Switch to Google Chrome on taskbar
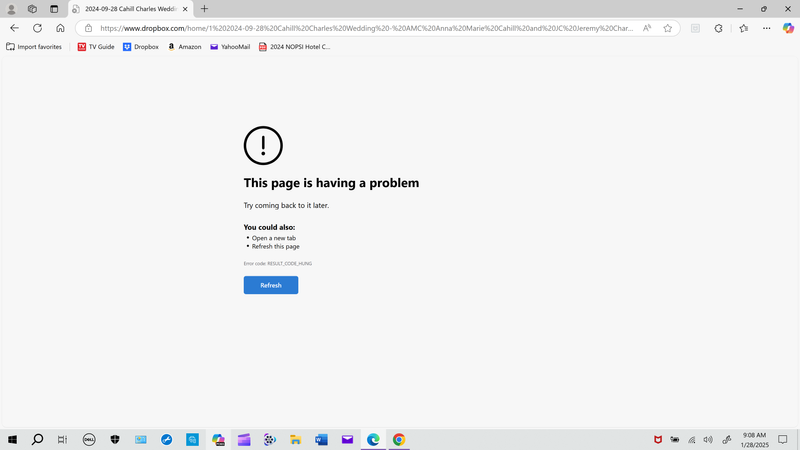 pyautogui.click(x=399, y=439)
